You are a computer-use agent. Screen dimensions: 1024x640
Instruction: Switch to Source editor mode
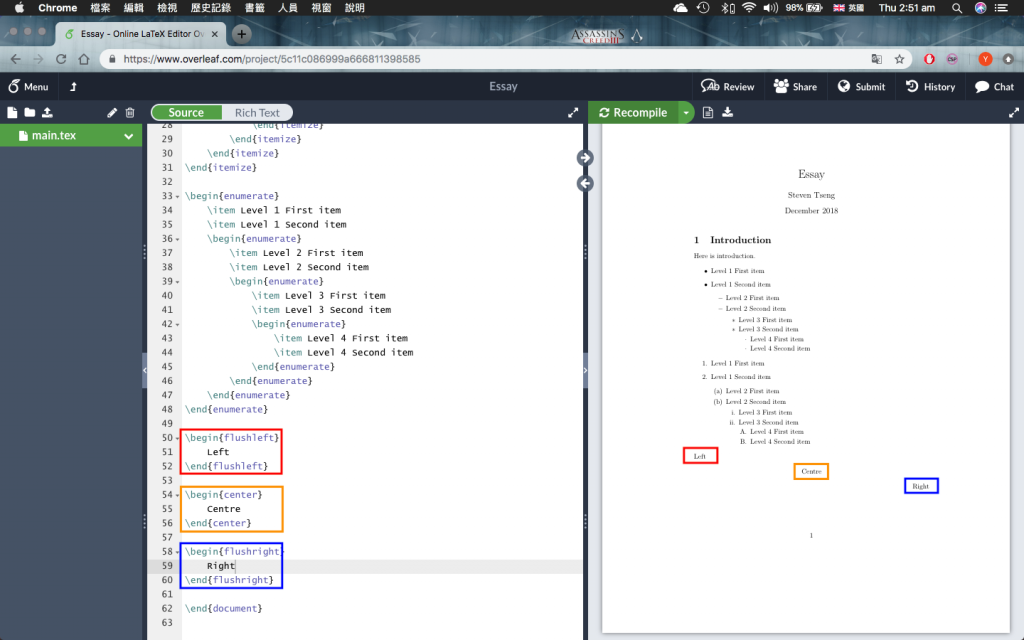tap(186, 112)
